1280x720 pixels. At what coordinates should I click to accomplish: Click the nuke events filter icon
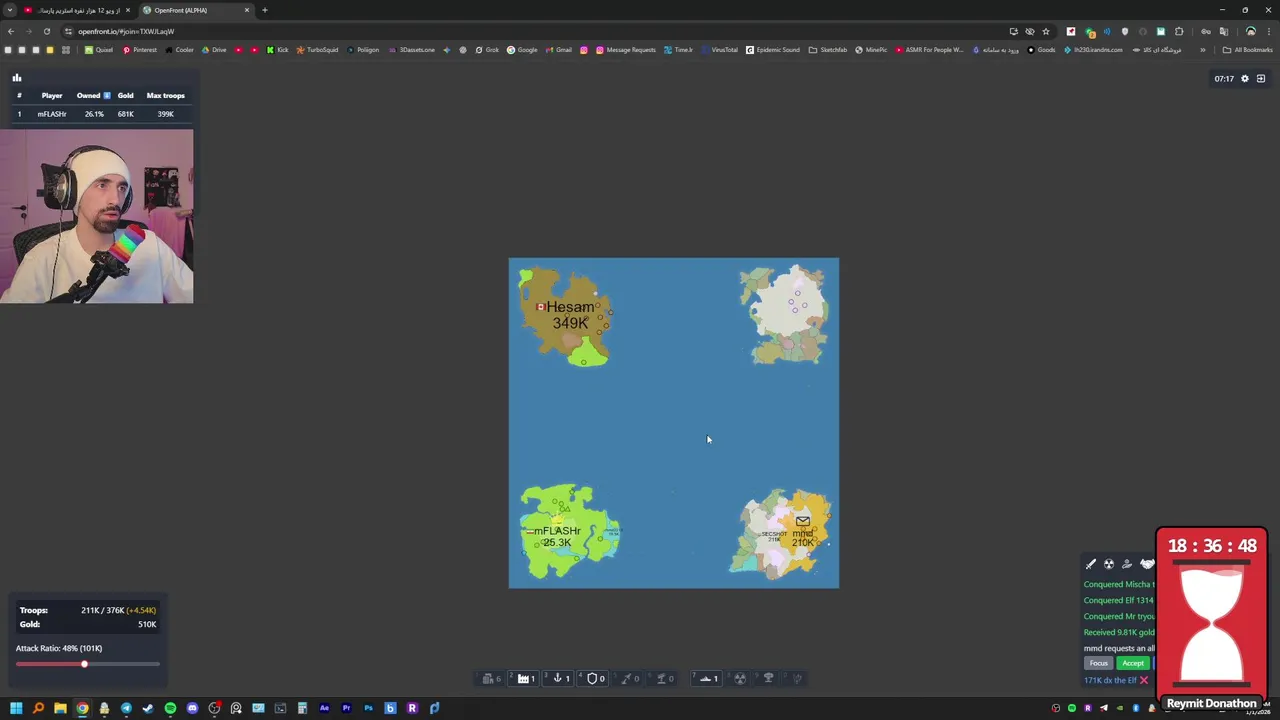click(1109, 564)
